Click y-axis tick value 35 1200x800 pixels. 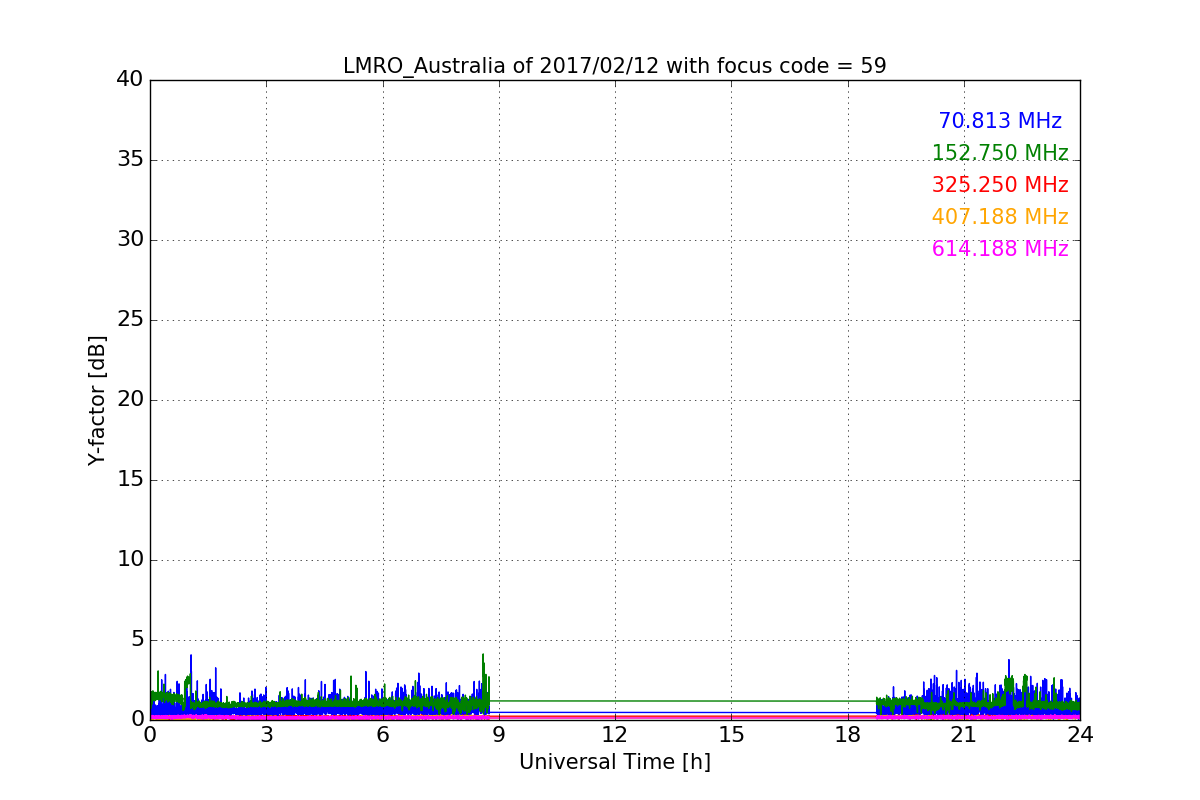(x=130, y=159)
